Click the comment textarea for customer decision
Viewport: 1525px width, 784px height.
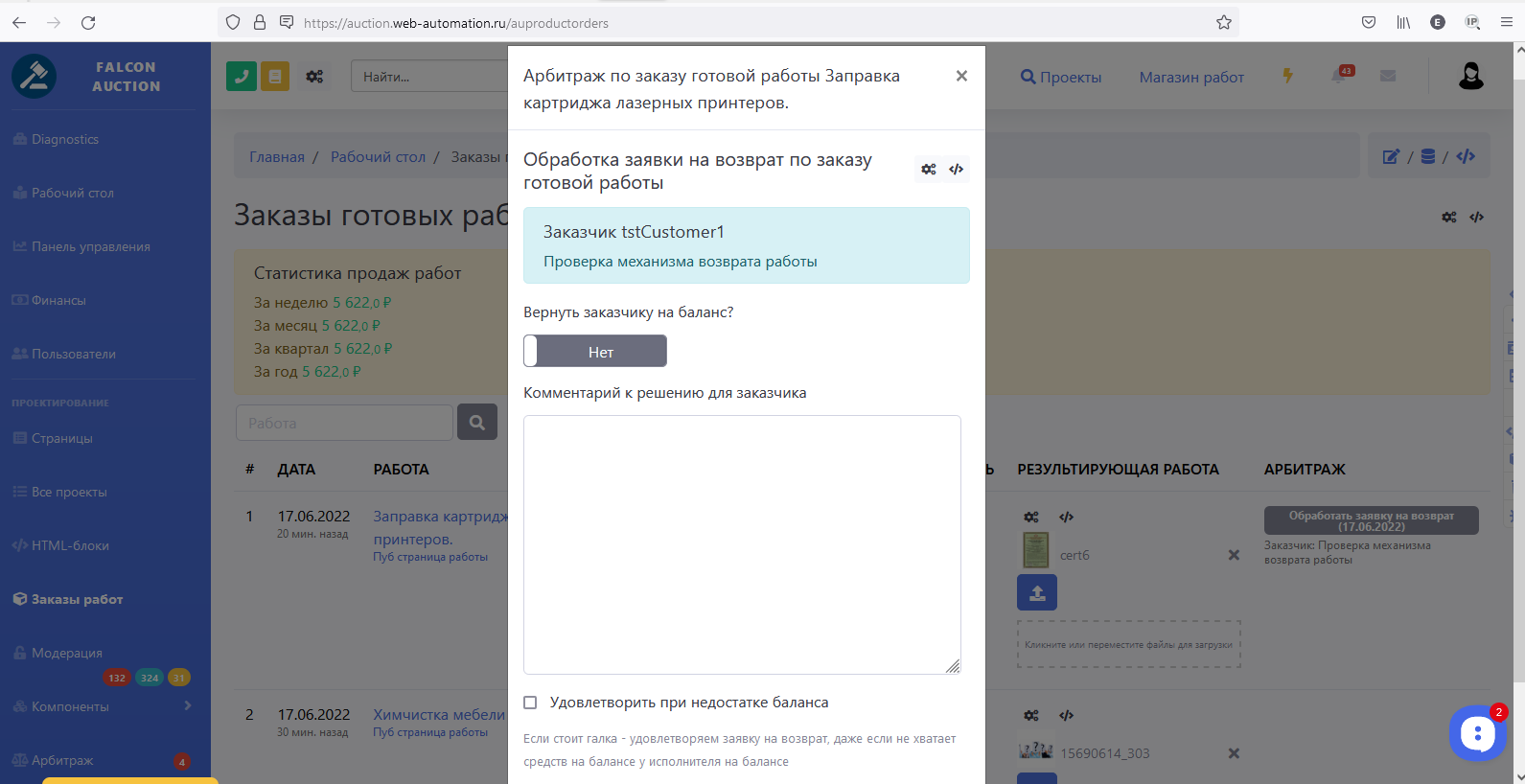click(x=742, y=543)
